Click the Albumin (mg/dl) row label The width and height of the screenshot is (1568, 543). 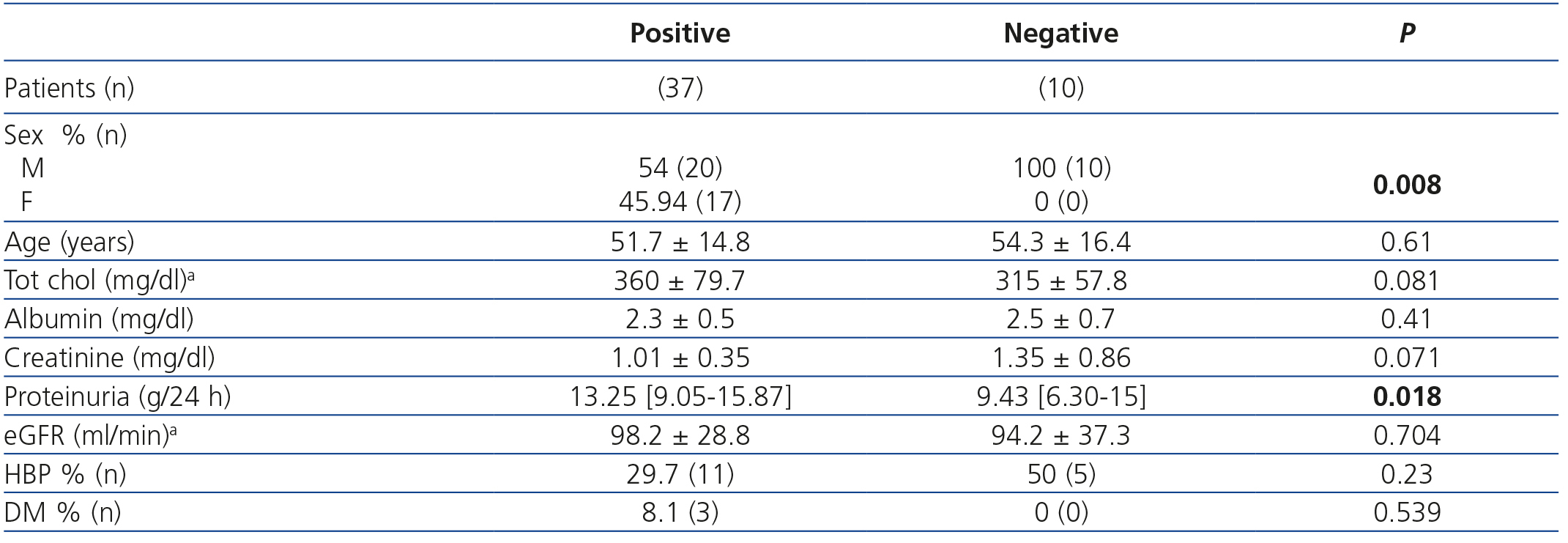99,319
